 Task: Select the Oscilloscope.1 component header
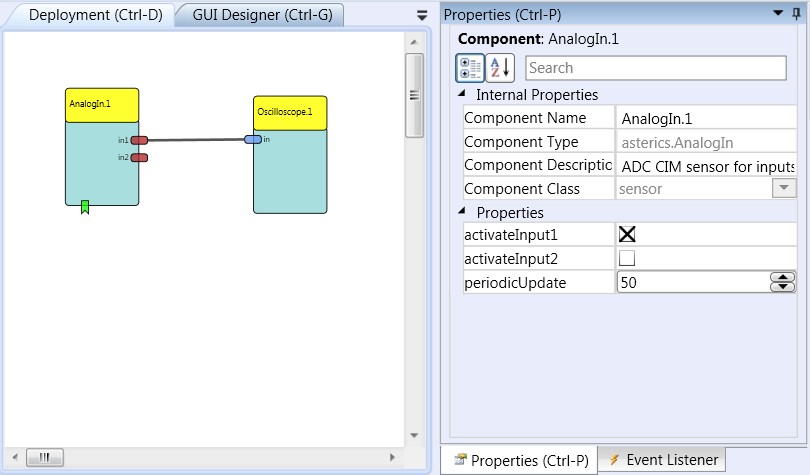tap(290, 113)
